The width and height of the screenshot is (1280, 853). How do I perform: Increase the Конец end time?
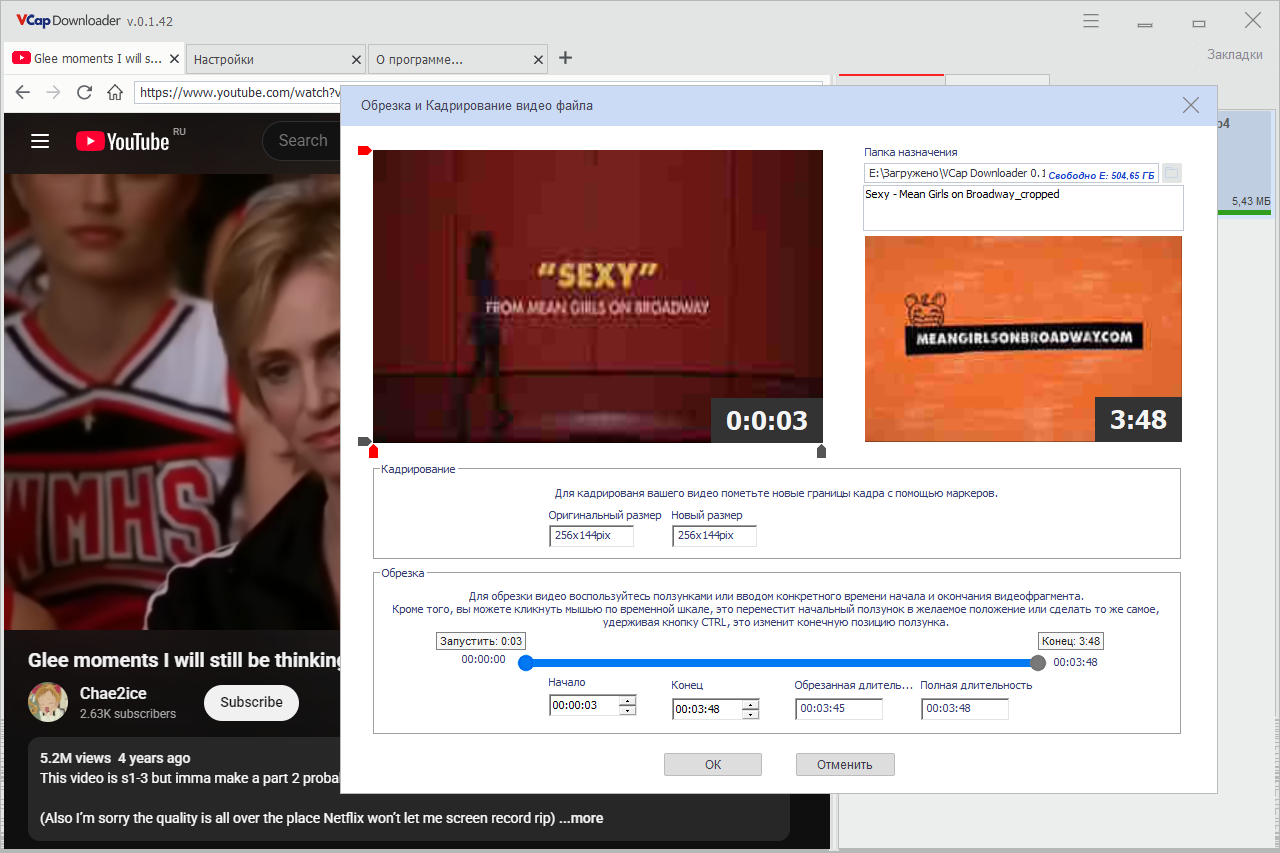pos(750,704)
